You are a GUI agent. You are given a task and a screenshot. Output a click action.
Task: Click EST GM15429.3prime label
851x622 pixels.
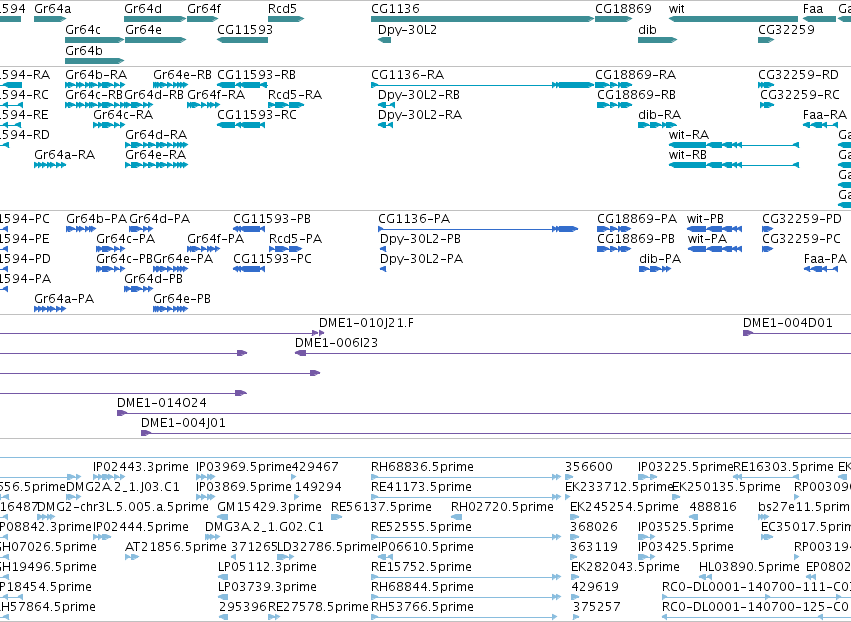(x=269, y=507)
